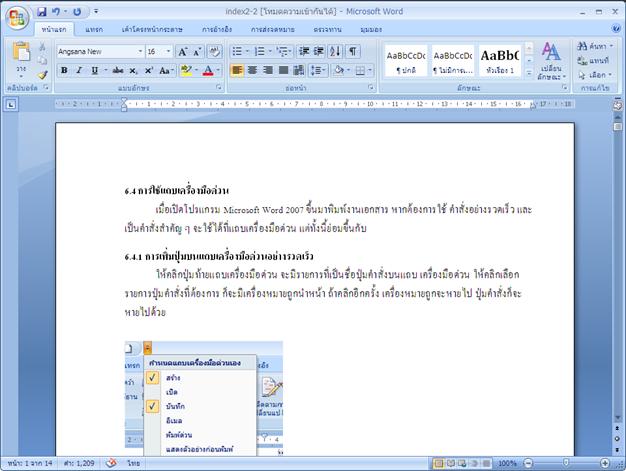Toggle Underline formatting
The image size is (626, 471).
tap(94, 70)
